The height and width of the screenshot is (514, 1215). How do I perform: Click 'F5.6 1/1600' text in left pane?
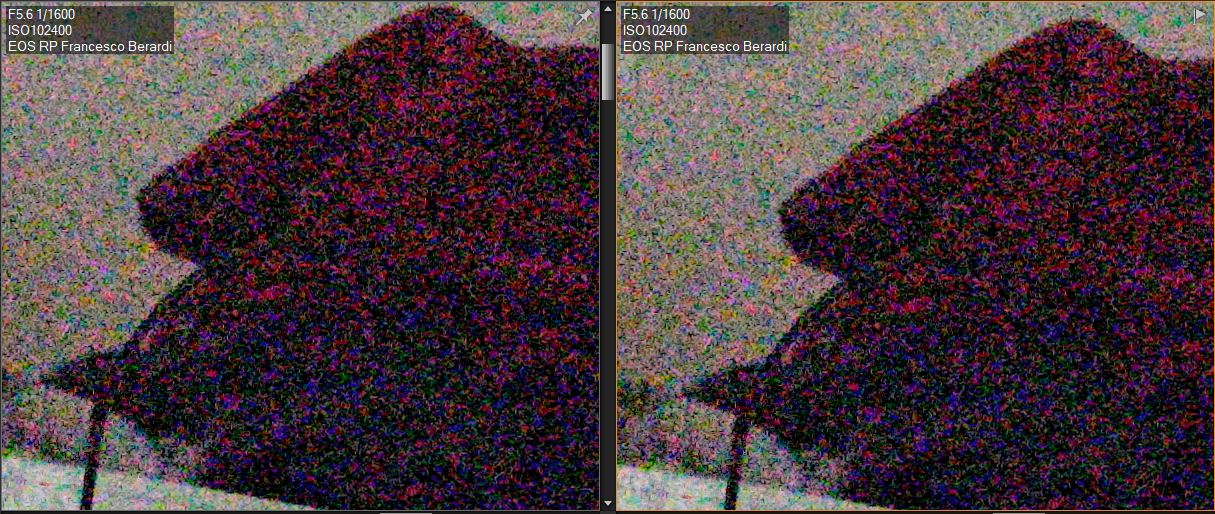41,14
